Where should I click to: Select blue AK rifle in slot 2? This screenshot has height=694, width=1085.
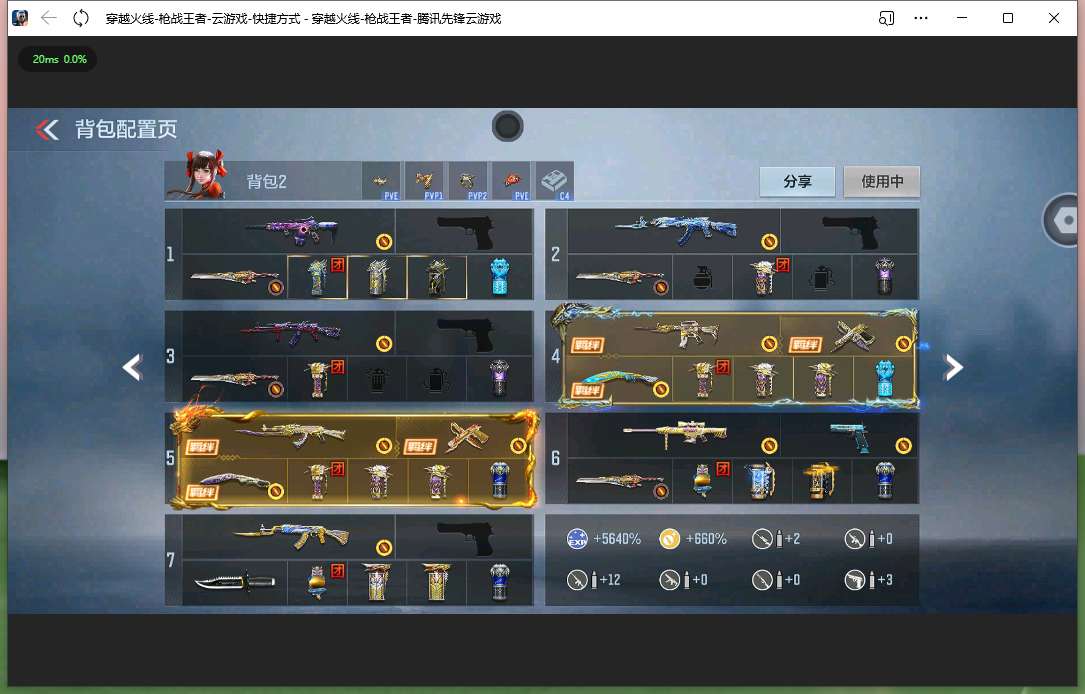pyautogui.click(x=675, y=231)
